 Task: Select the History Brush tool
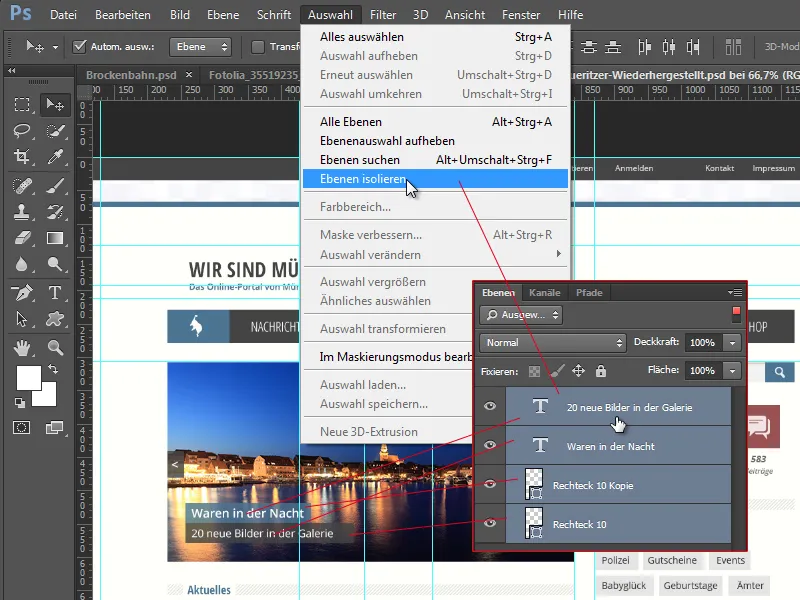(55, 212)
